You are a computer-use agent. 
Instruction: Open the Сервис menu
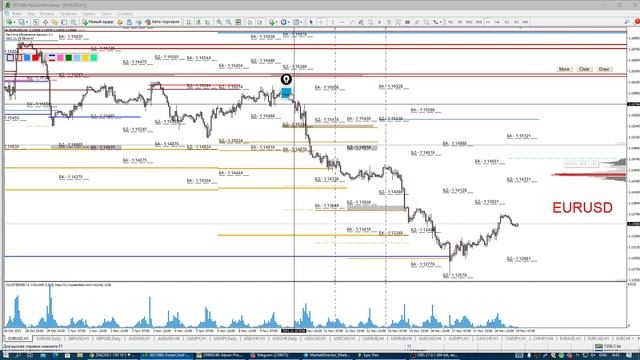[89, 13]
